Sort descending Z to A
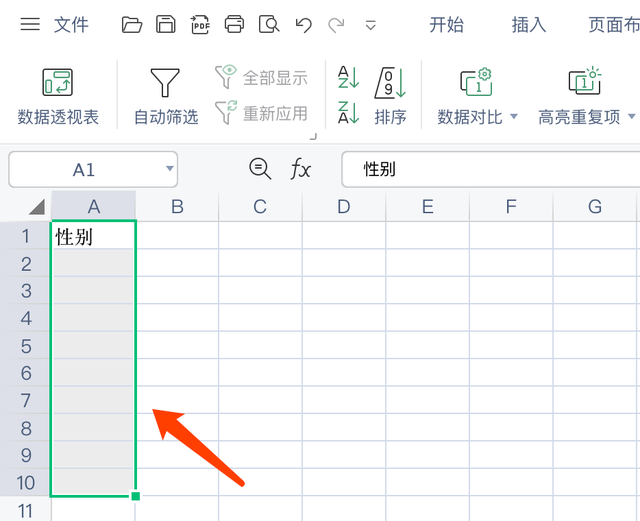The width and height of the screenshot is (640, 521). [x=348, y=112]
